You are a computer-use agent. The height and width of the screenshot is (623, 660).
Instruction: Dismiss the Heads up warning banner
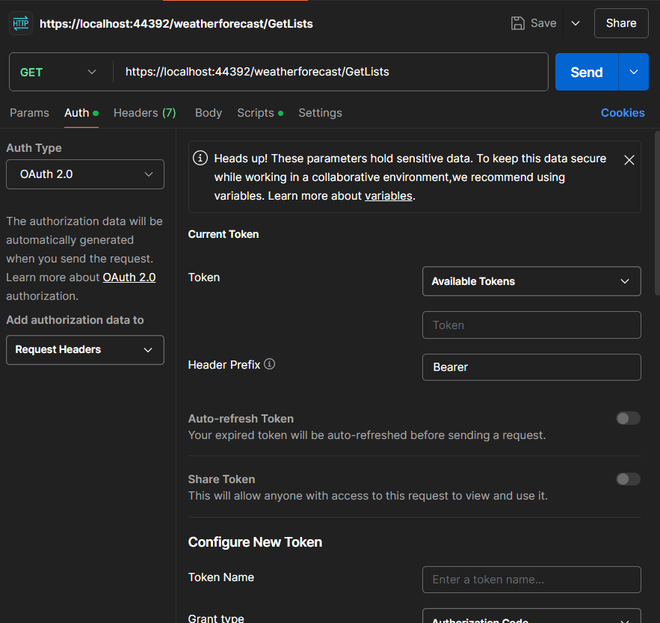click(x=629, y=160)
